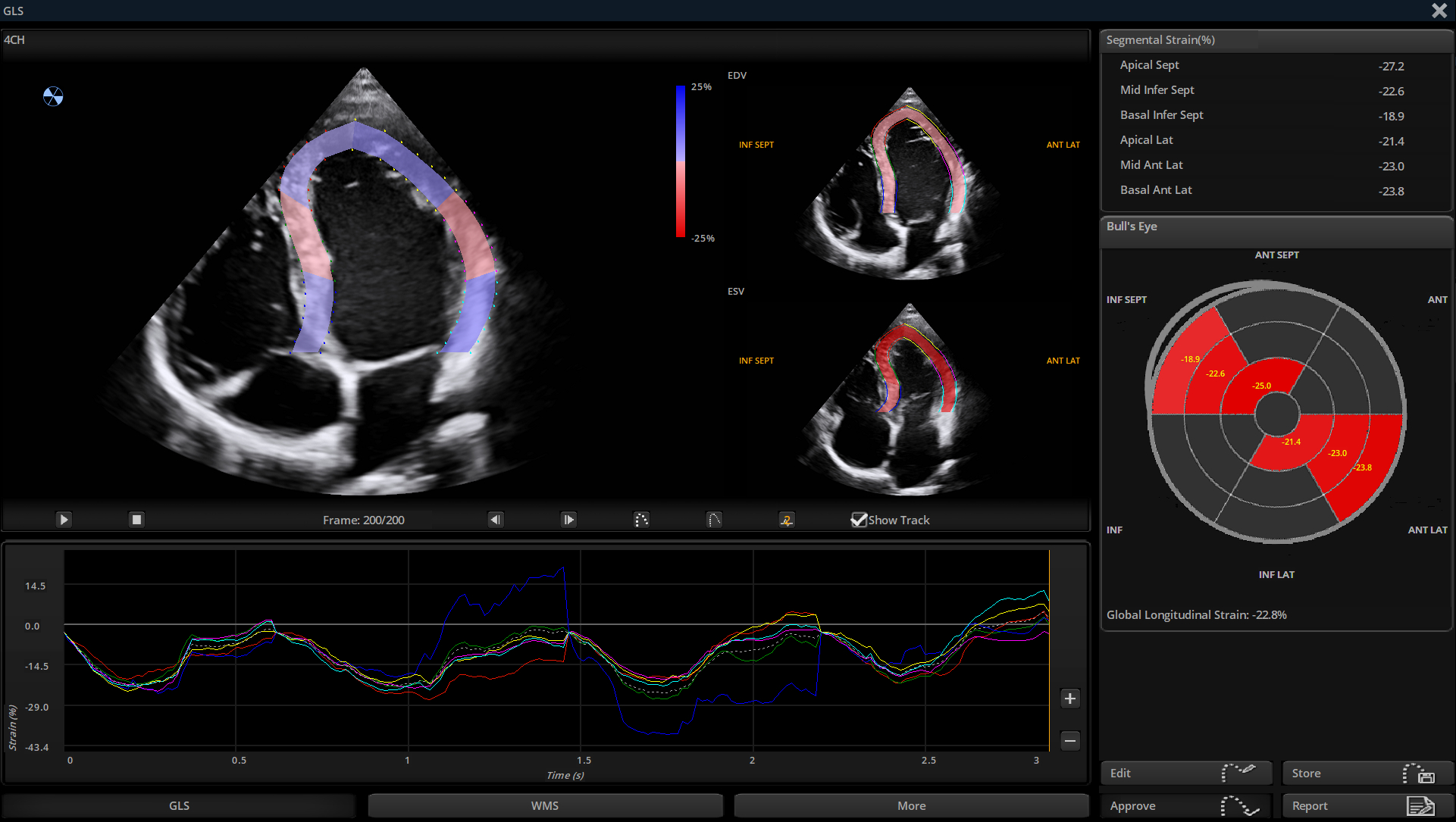Open the GLS tab

(x=179, y=805)
